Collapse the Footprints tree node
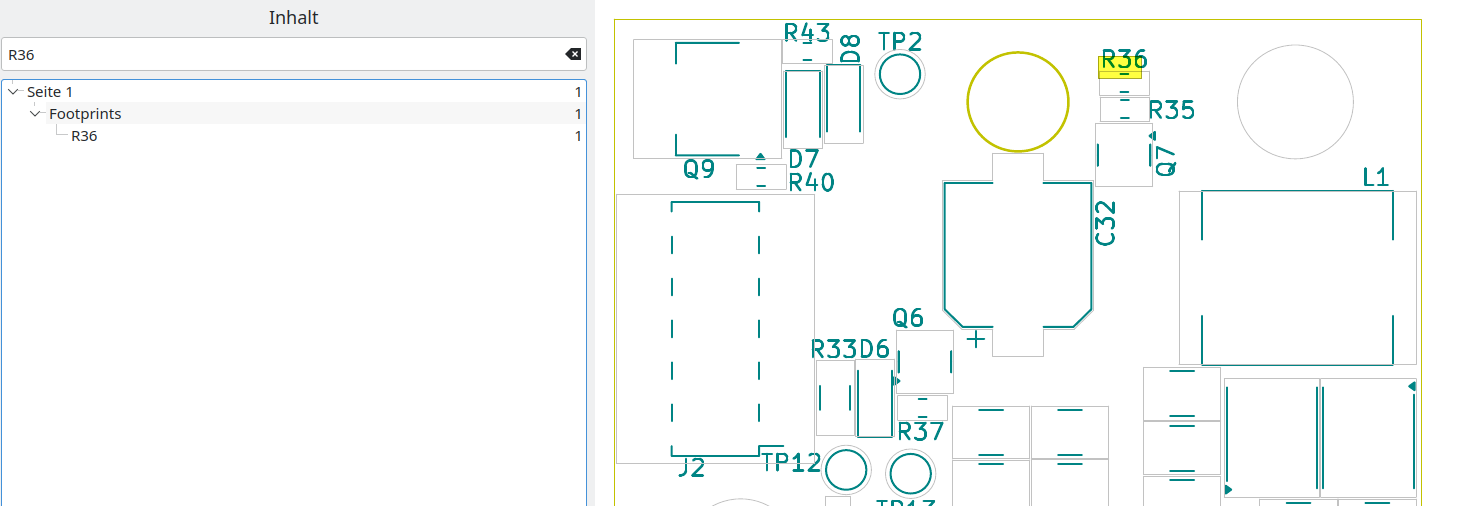Screen dimensions: 1468x506 click(x=35, y=114)
